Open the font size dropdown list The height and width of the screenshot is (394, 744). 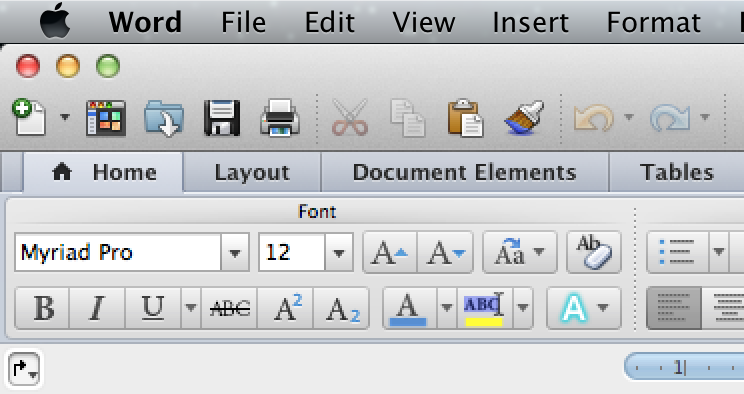point(339,253)
